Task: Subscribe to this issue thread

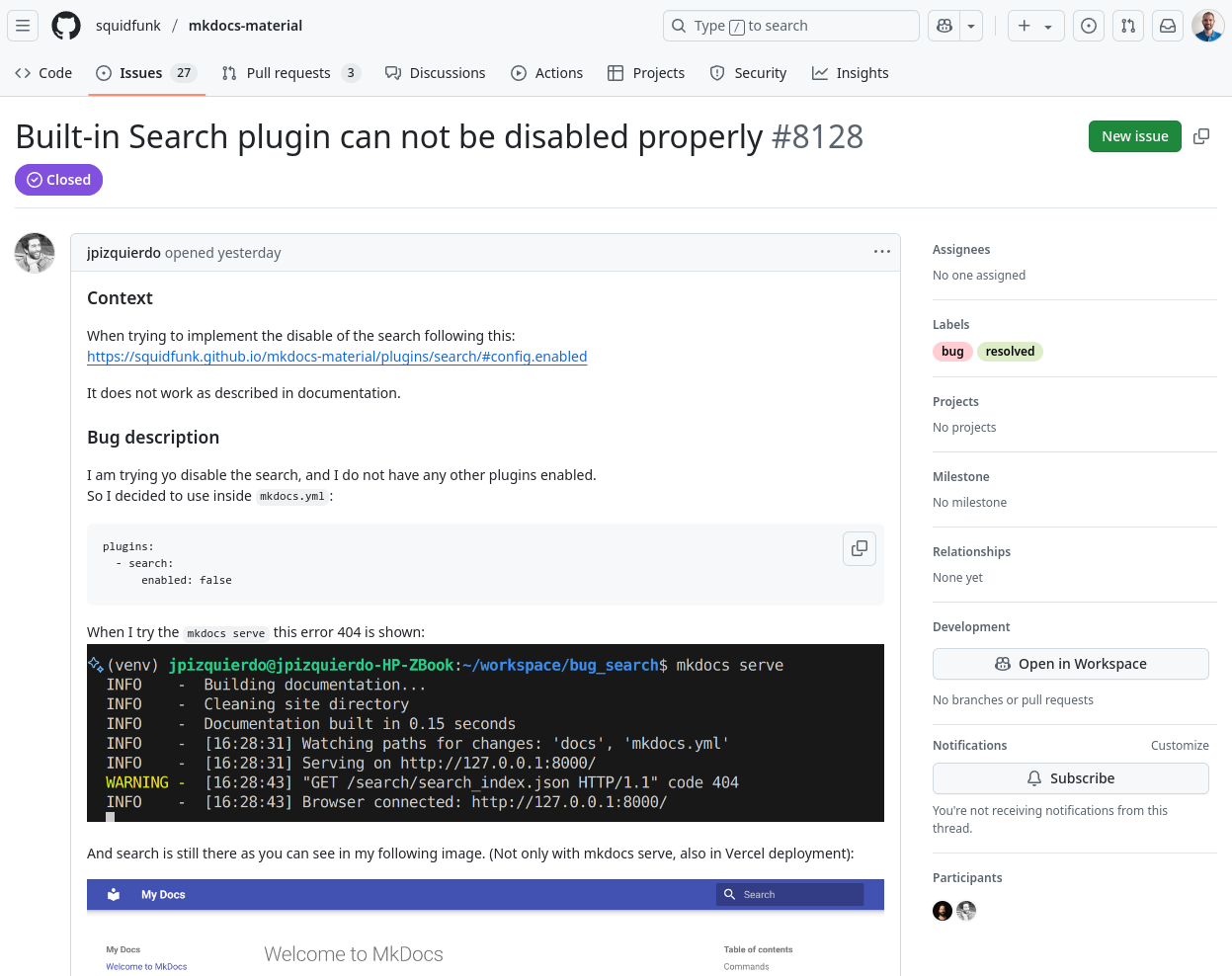Action: (x=1070, y=778)
